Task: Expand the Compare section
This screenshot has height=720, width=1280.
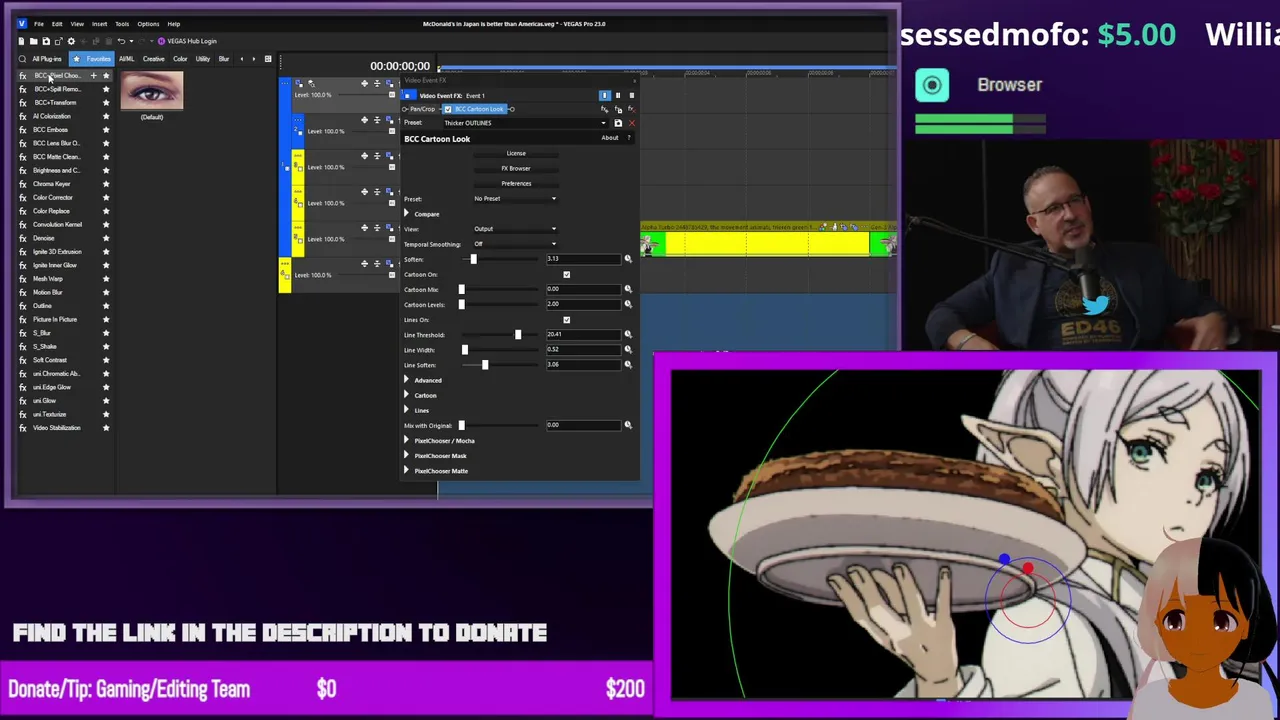Action: pyautogui.click(x=407, y=214)
